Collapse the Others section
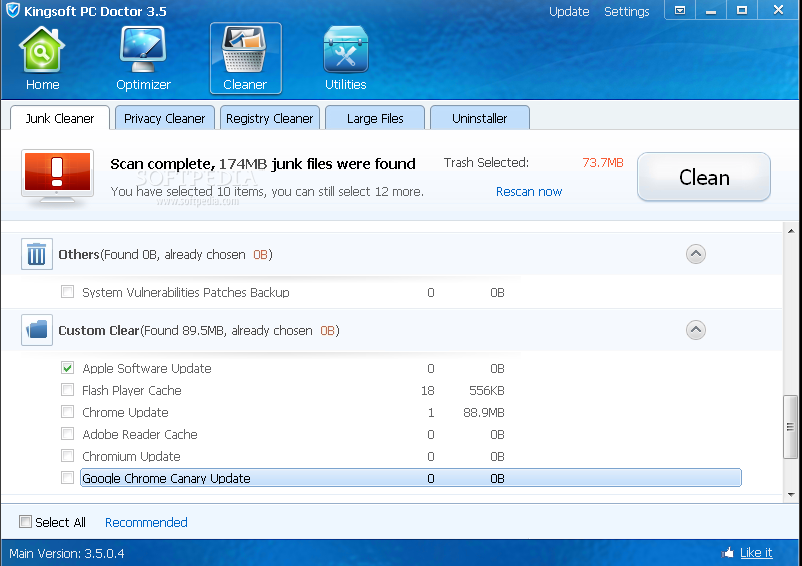The image size is (802, 566). (x=696, y=254)
